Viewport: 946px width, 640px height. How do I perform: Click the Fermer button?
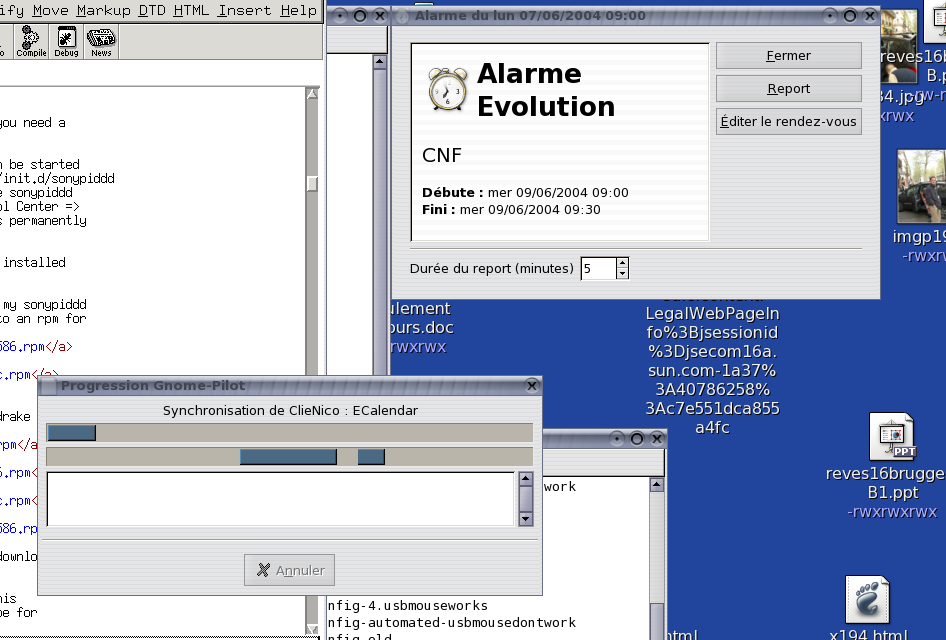(789, 55)
